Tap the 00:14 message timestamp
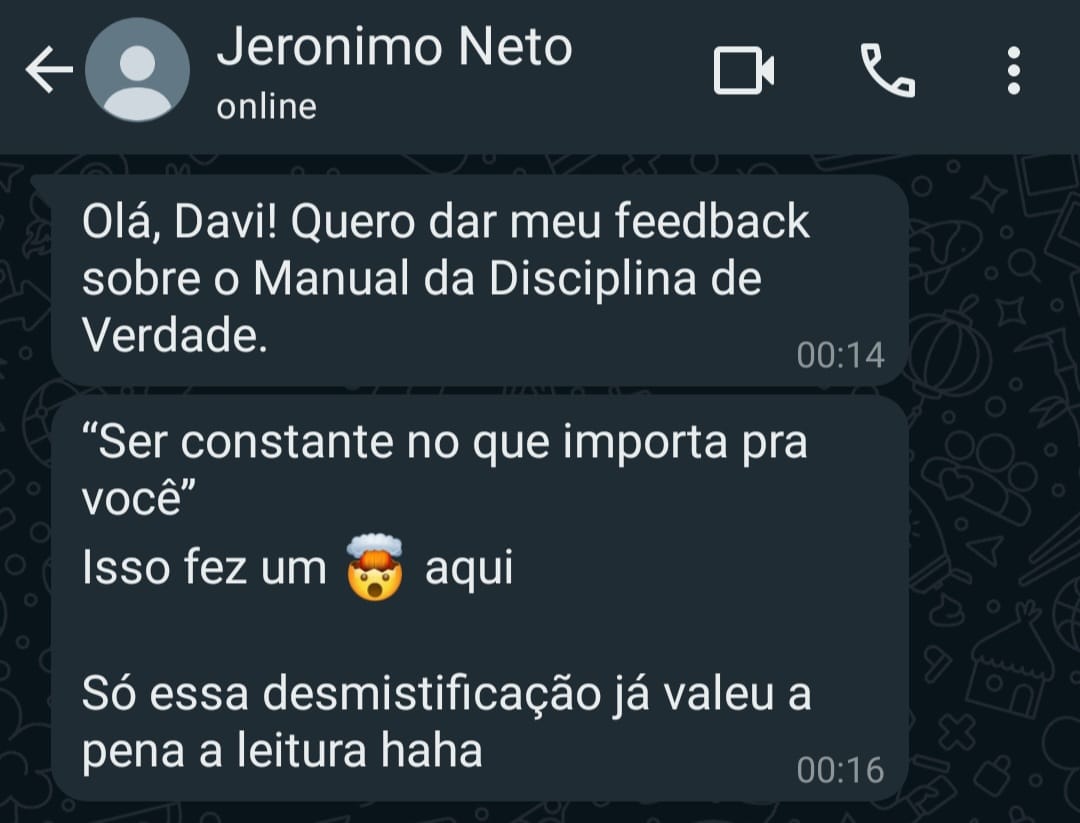 coord(840,355)
